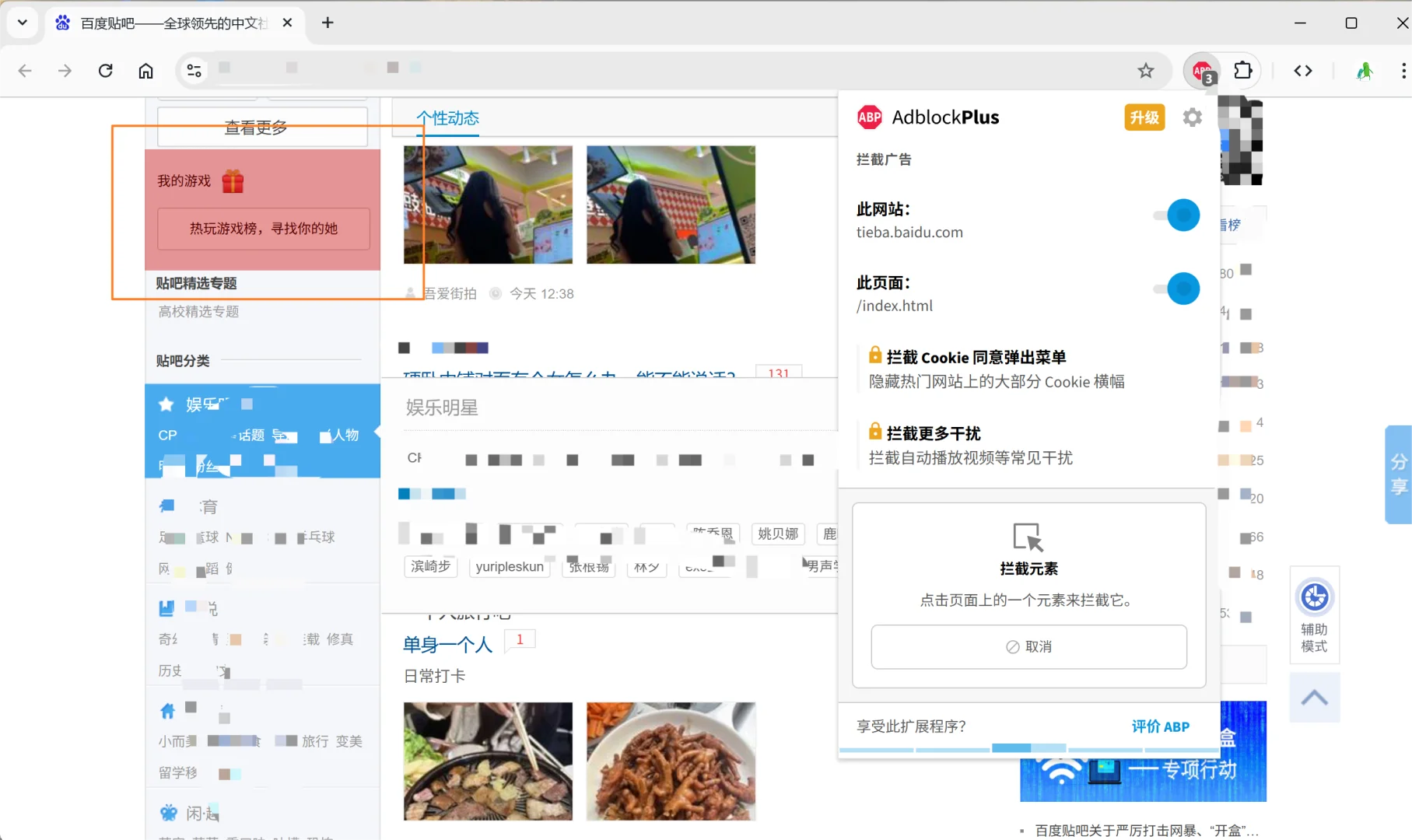Open a new tab with the plus button
Viewport: 1412px width, 840px height.
coord(327,23)
